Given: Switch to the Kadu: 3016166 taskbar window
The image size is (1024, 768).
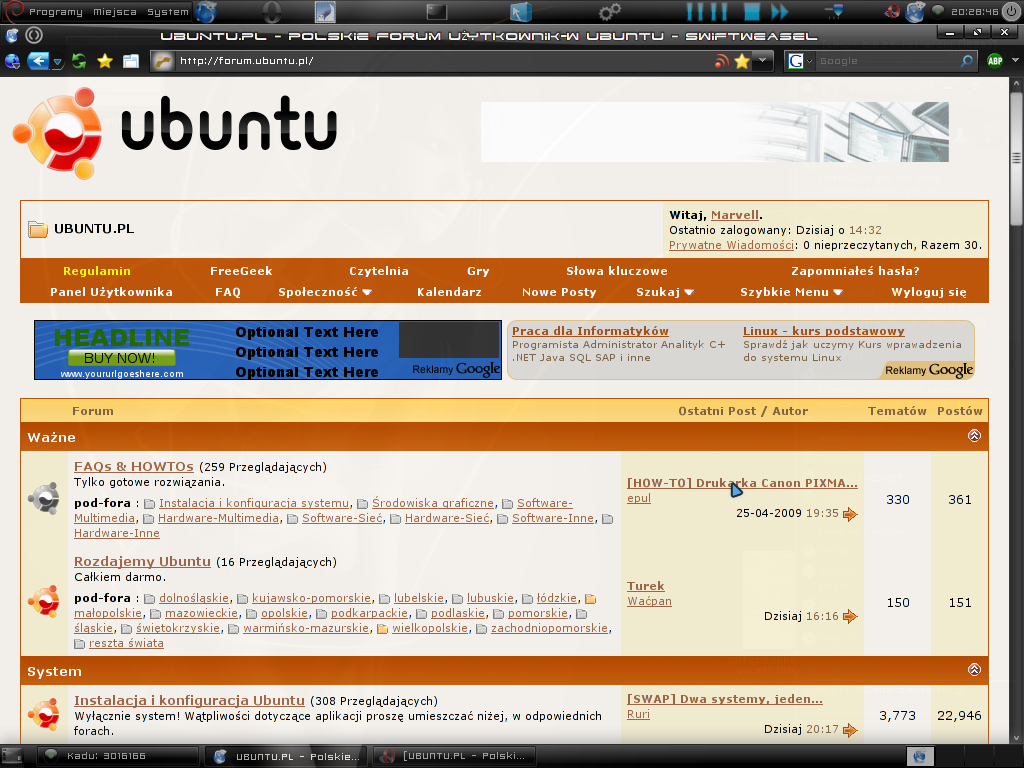Looking at the screenshot, I should (x=118, y=756).
